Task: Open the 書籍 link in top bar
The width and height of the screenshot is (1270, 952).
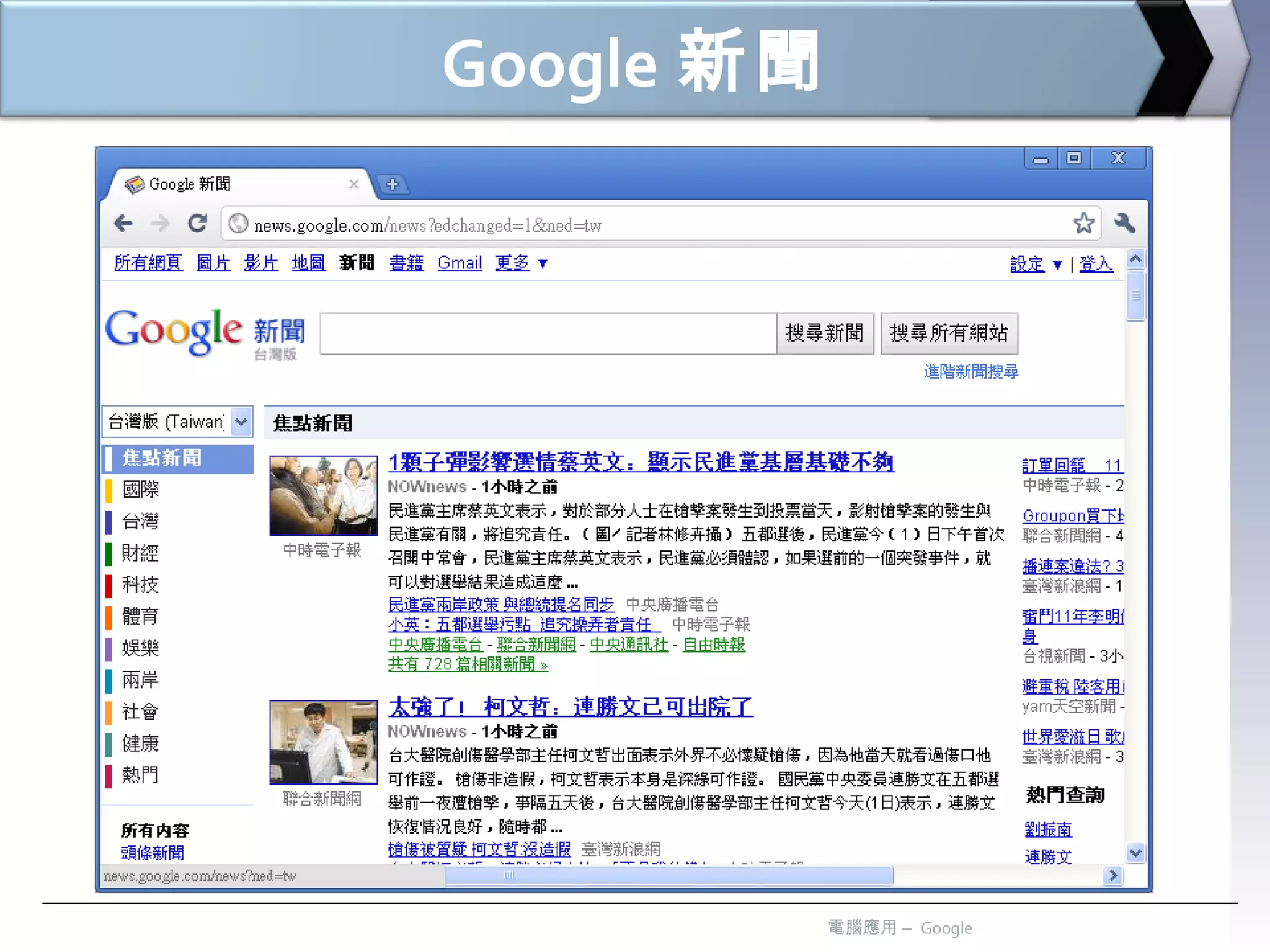Action: [406, 263]
